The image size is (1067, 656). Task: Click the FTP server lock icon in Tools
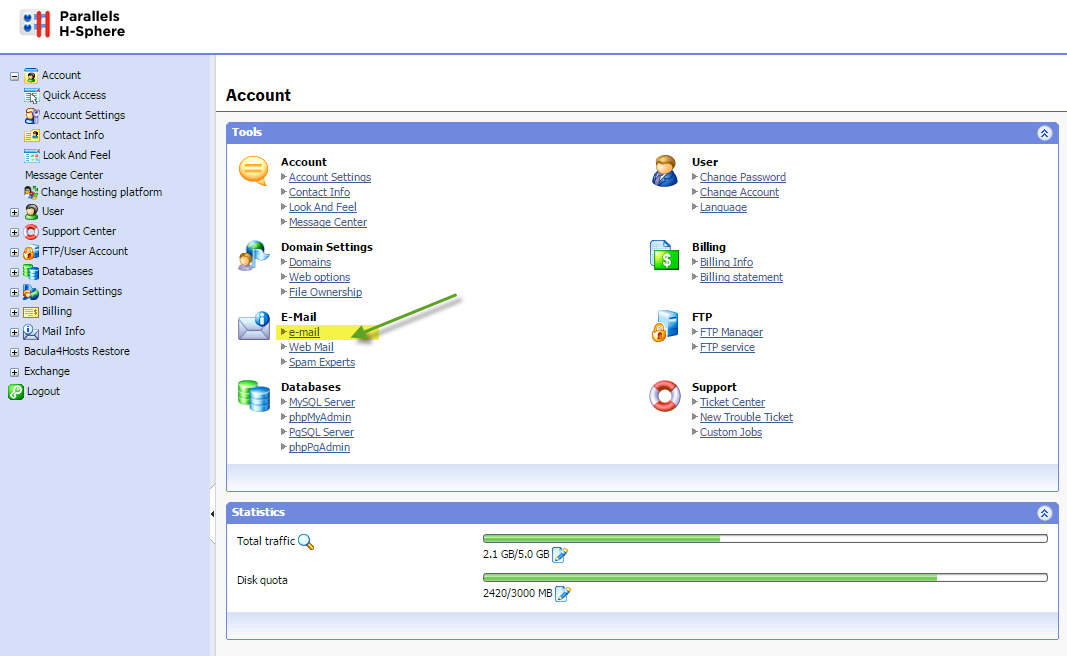[665, 326]
